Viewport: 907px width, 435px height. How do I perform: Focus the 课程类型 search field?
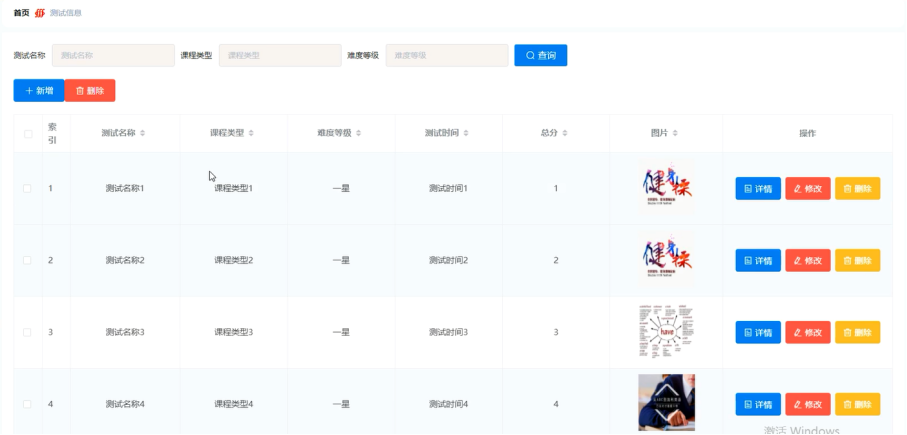pyautogui.click(x=280, y=56)
